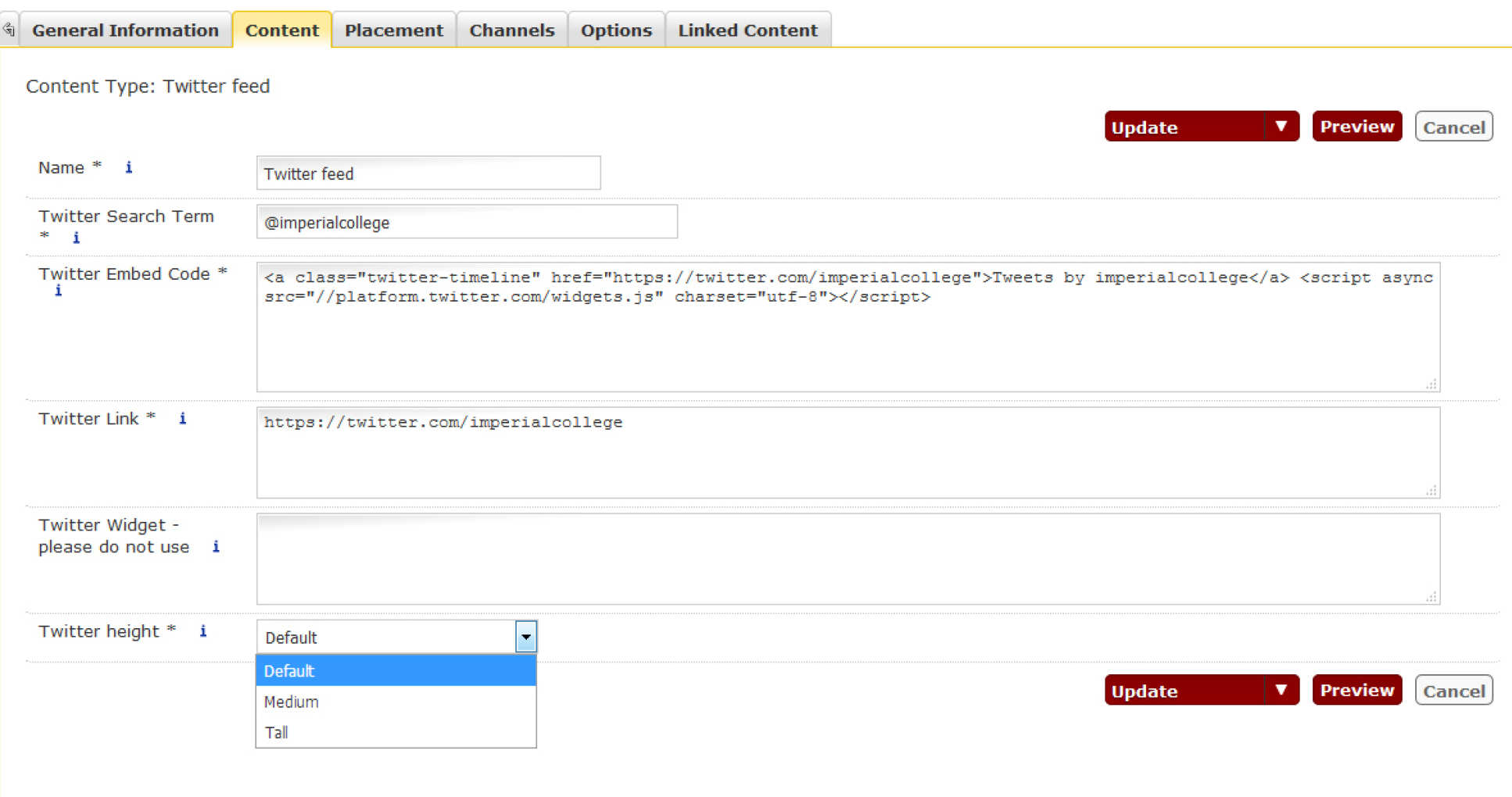Click into the Twitter Search Term field
Viewport: 1512px width, 797px height.
coord(467,223)
